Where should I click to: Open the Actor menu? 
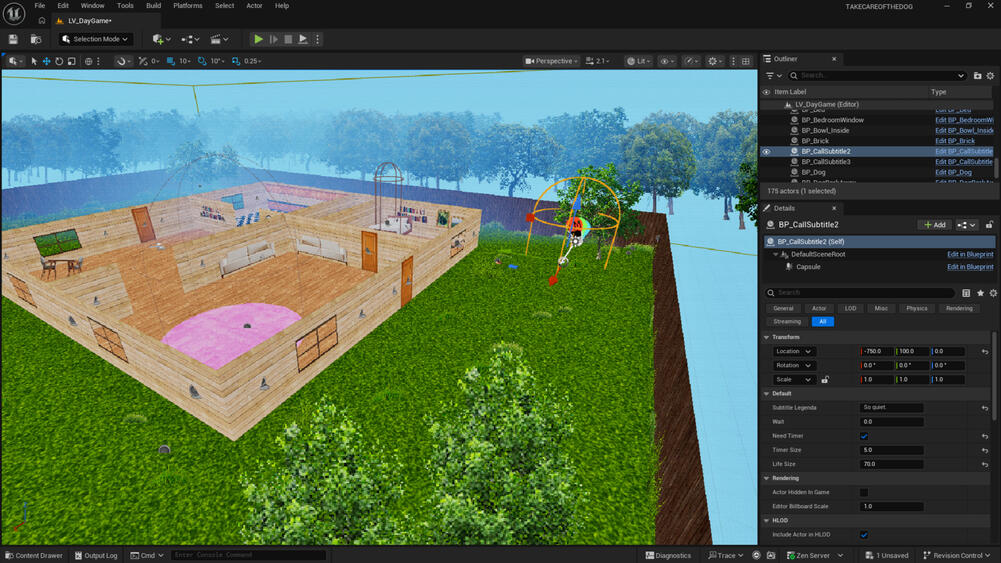254,6
